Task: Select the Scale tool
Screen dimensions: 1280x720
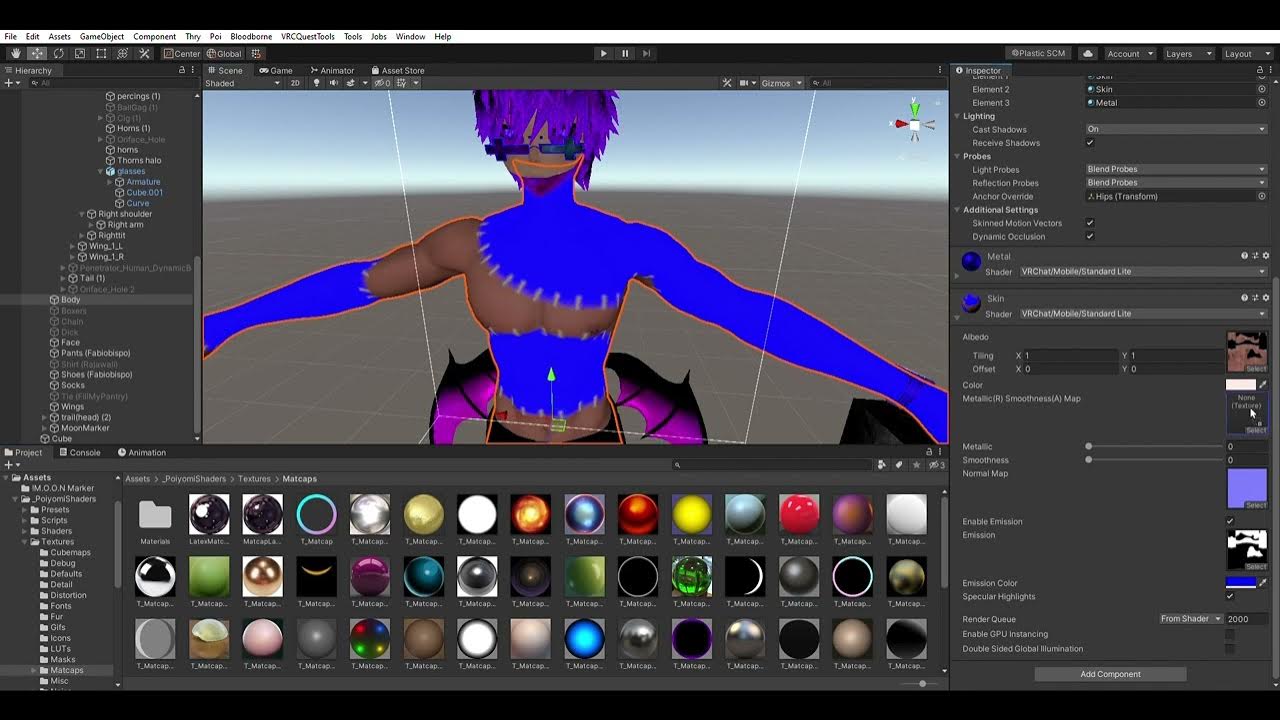Action: 80,53
